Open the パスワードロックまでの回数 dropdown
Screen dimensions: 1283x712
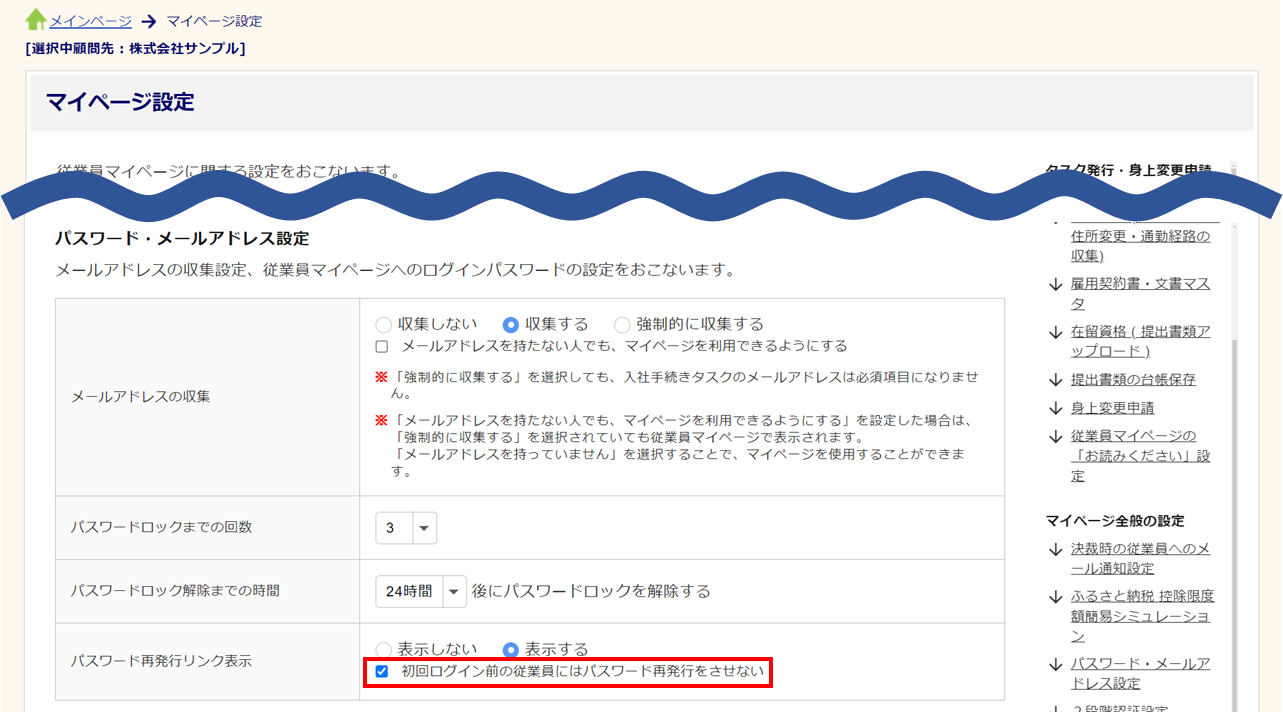point(406,528)
